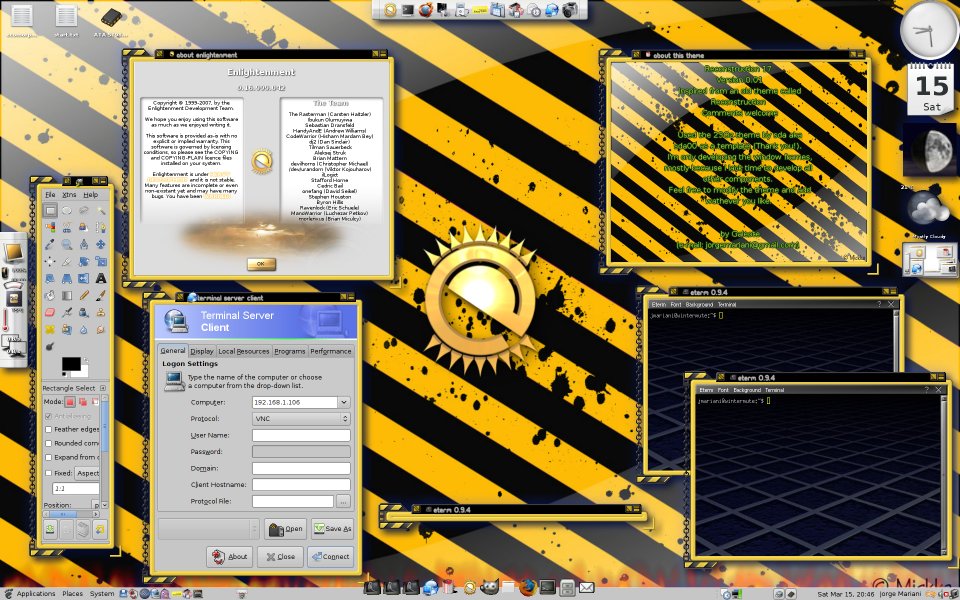Open the file cabinet icon in bottom dock

[x=568, y=588]
